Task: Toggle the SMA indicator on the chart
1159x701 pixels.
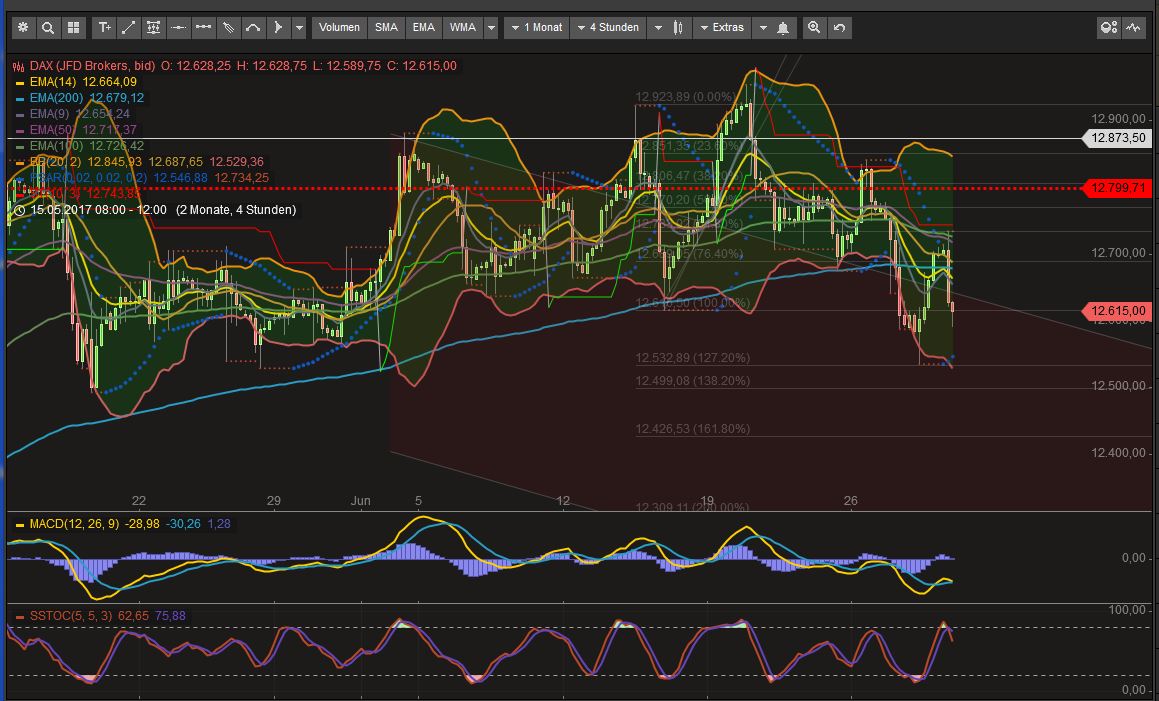Action: pos(386,27)
